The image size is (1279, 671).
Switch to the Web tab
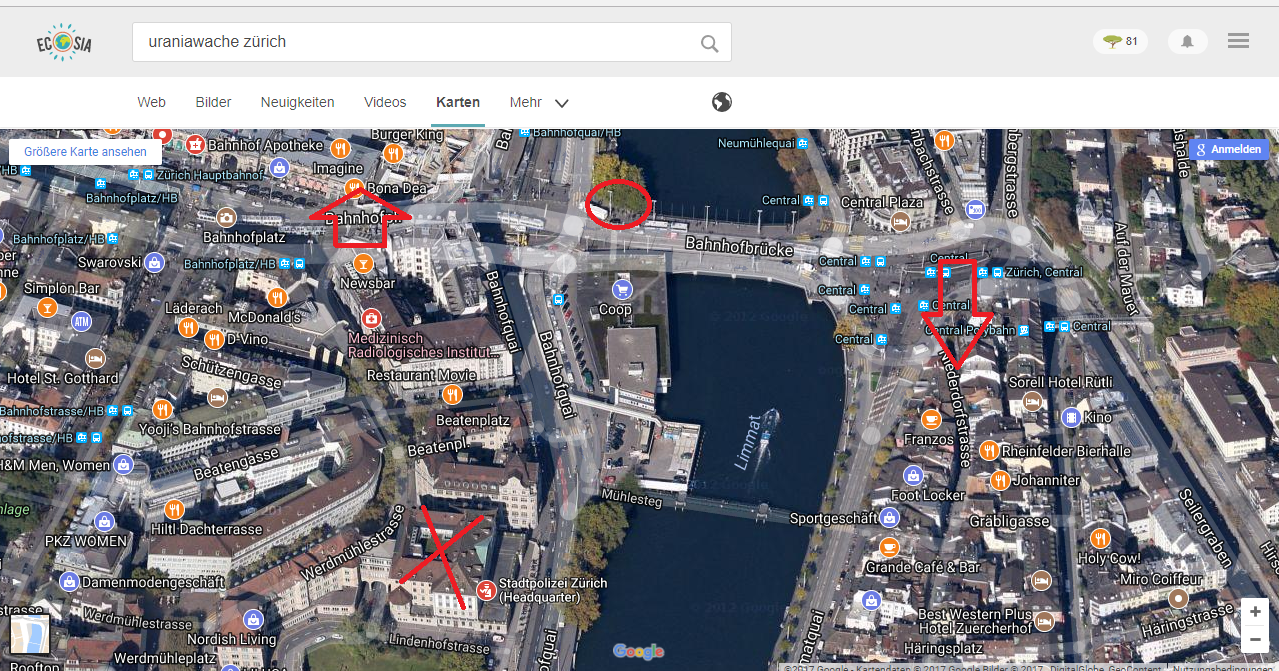point(151,102)
